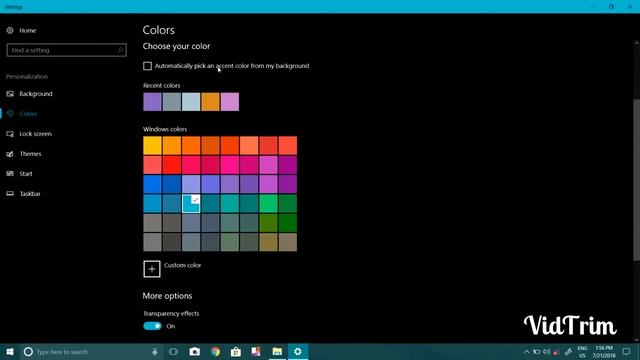The image size is (640, 360).
Task: Open the volume speaker icon in tray
Action: point(547,352)
